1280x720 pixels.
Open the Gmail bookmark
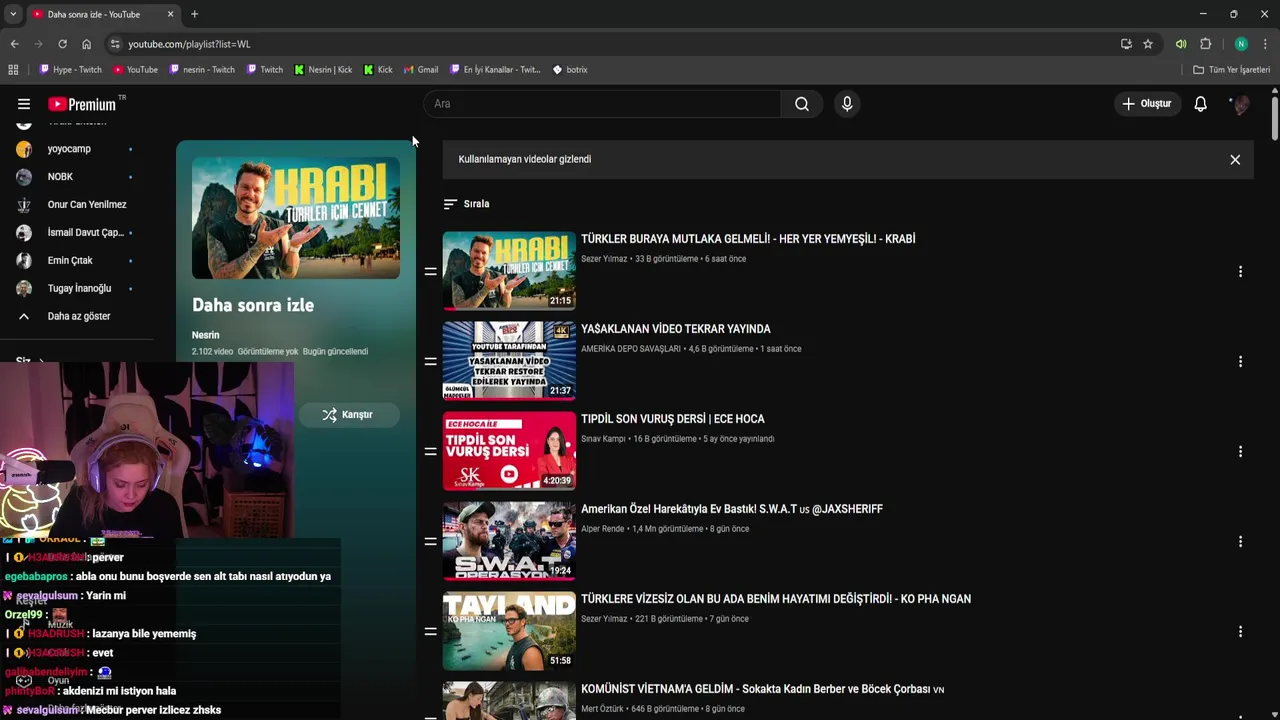tap(421, 70)
